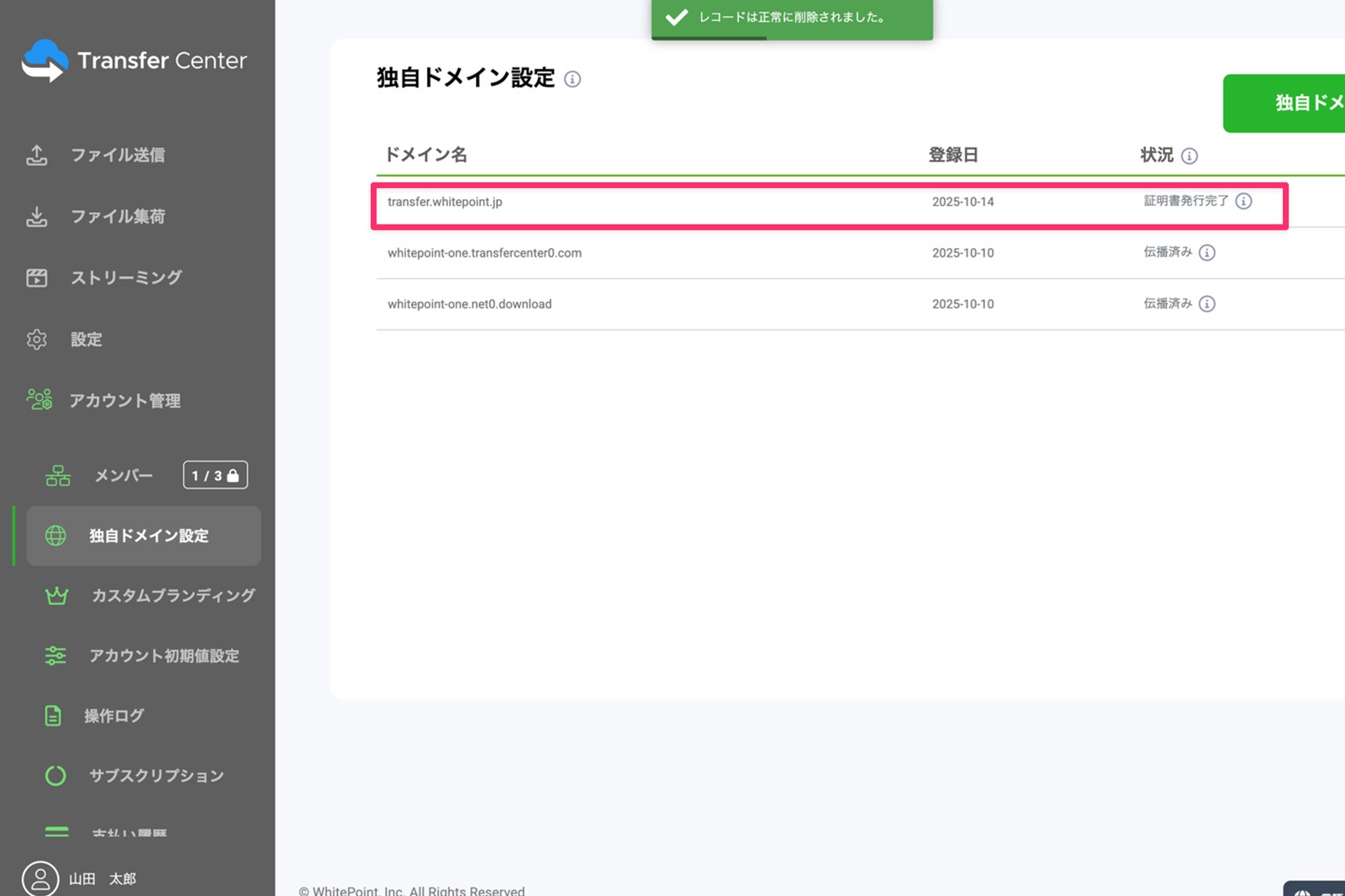Screen dimensions: 1345x896
Task: Go to the ストリーミング page
Action: click(126, 278)
